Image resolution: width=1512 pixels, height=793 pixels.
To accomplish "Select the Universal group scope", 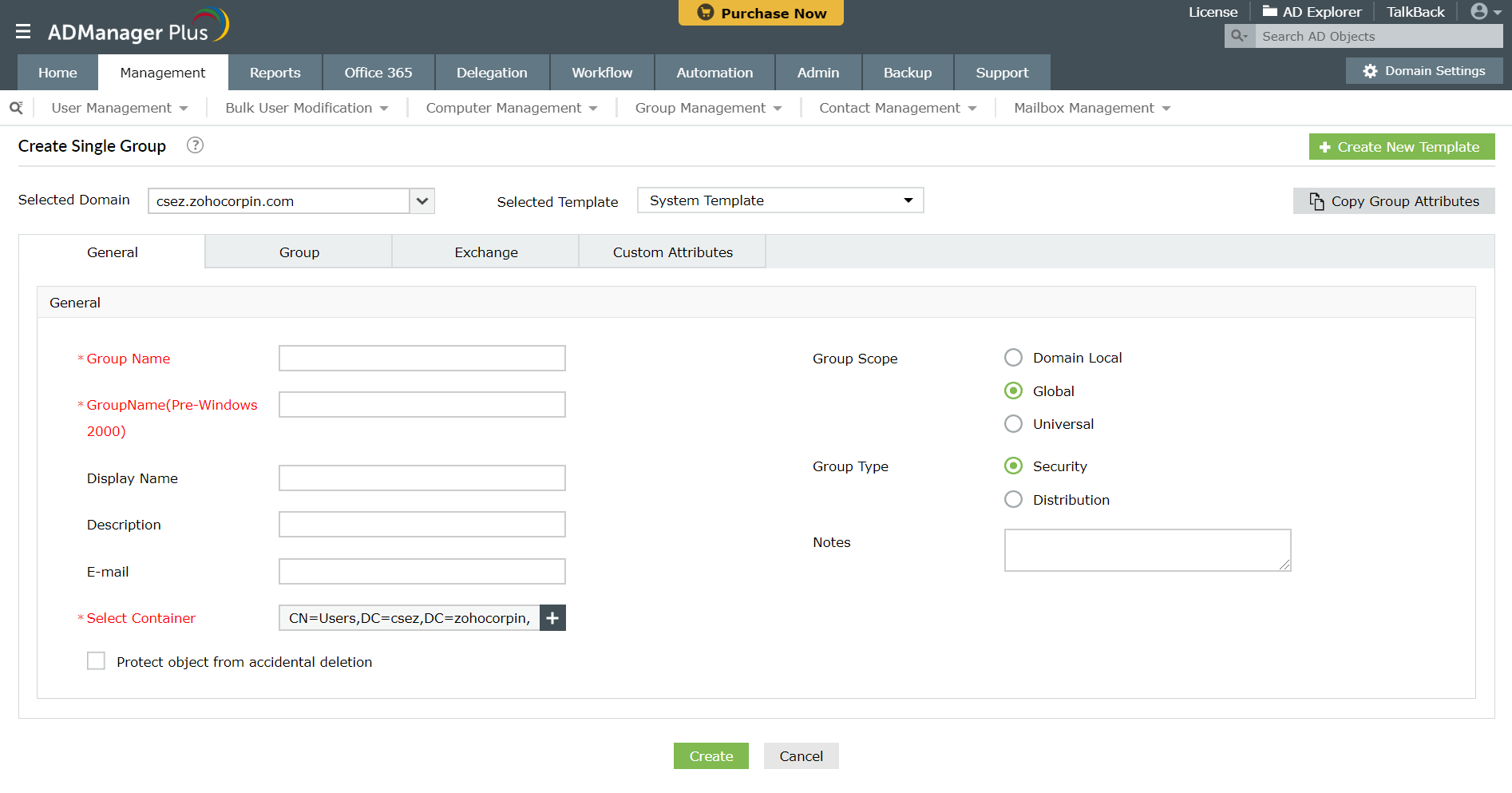I will [x=1013, y=424].
